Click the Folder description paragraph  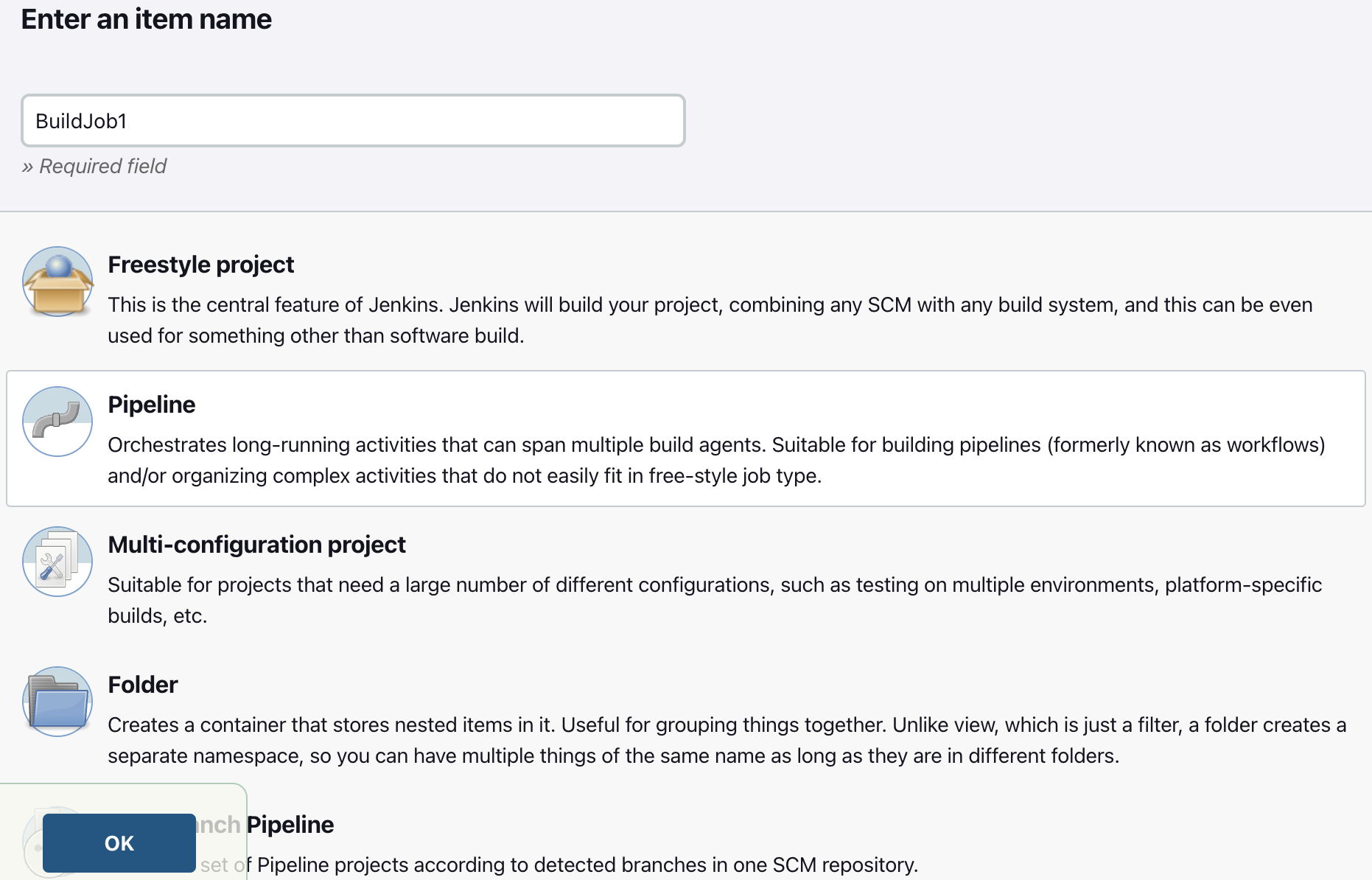[x=726, y=739]
